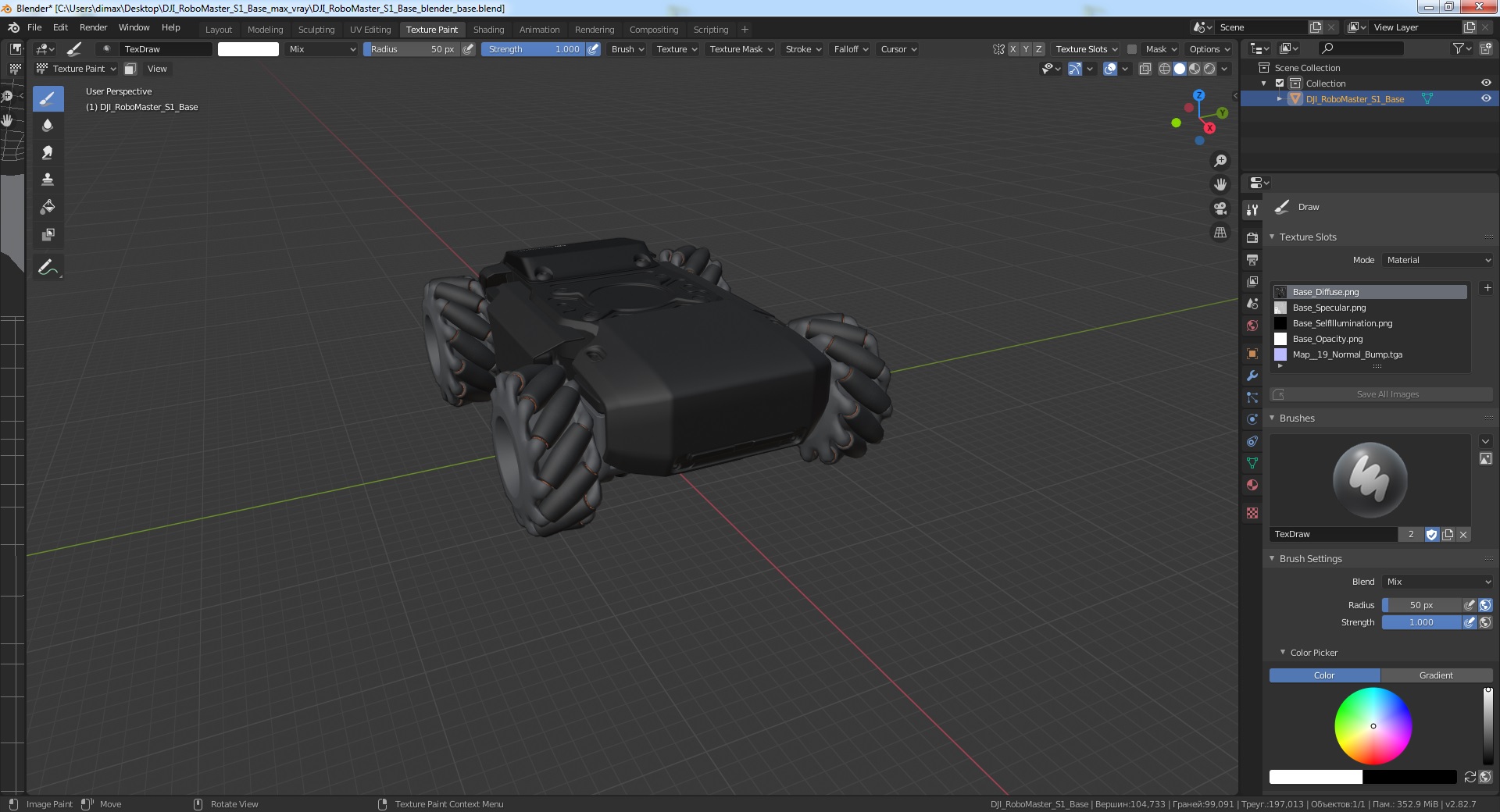This screenshot has width=1500, height=812.
Task: Collapse the Color Picker subpanel
Action: 1283,653
